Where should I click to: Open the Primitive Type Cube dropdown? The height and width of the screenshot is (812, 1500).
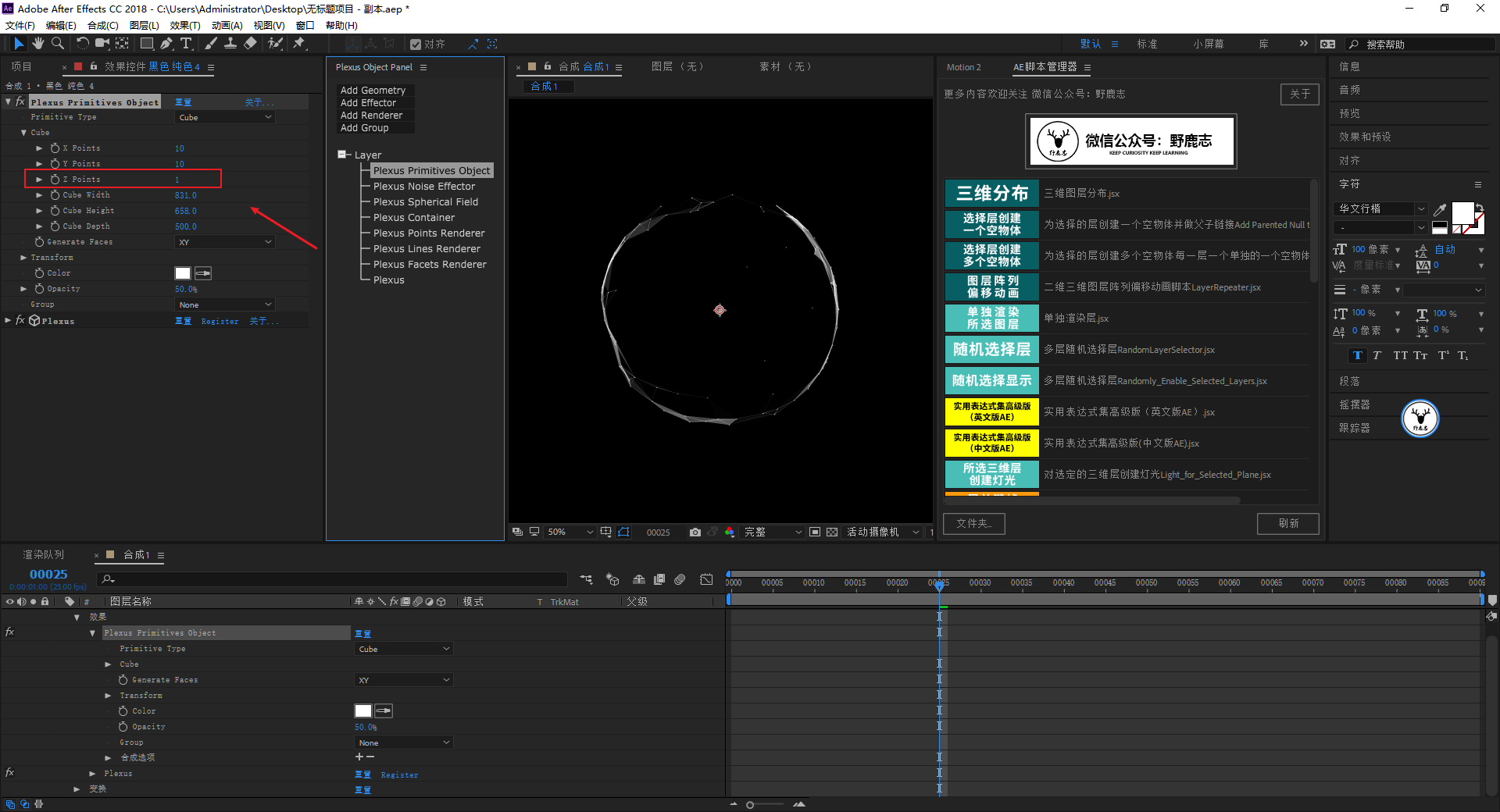(x=224, y=117)
